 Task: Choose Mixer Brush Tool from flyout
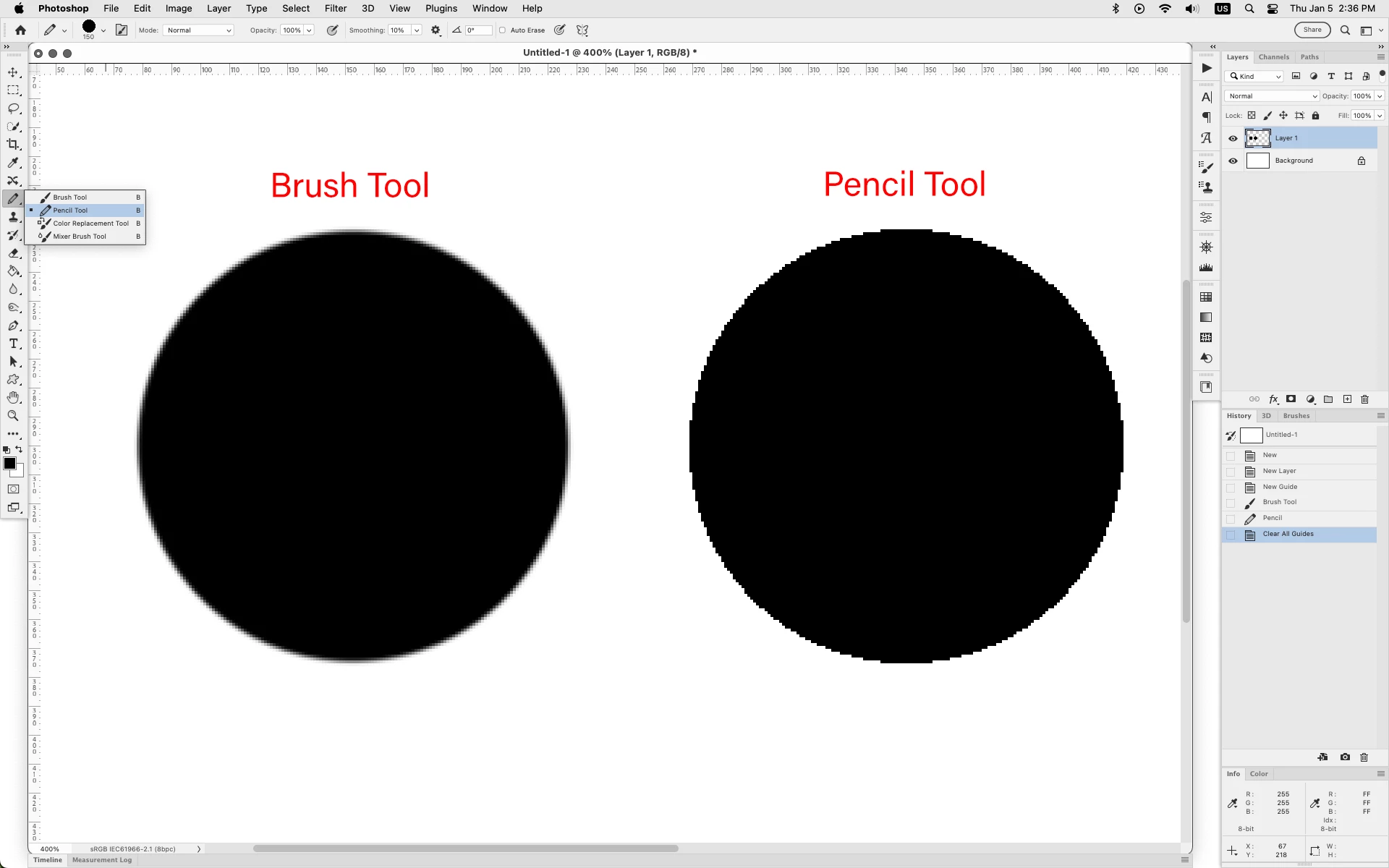click(80, 237)
